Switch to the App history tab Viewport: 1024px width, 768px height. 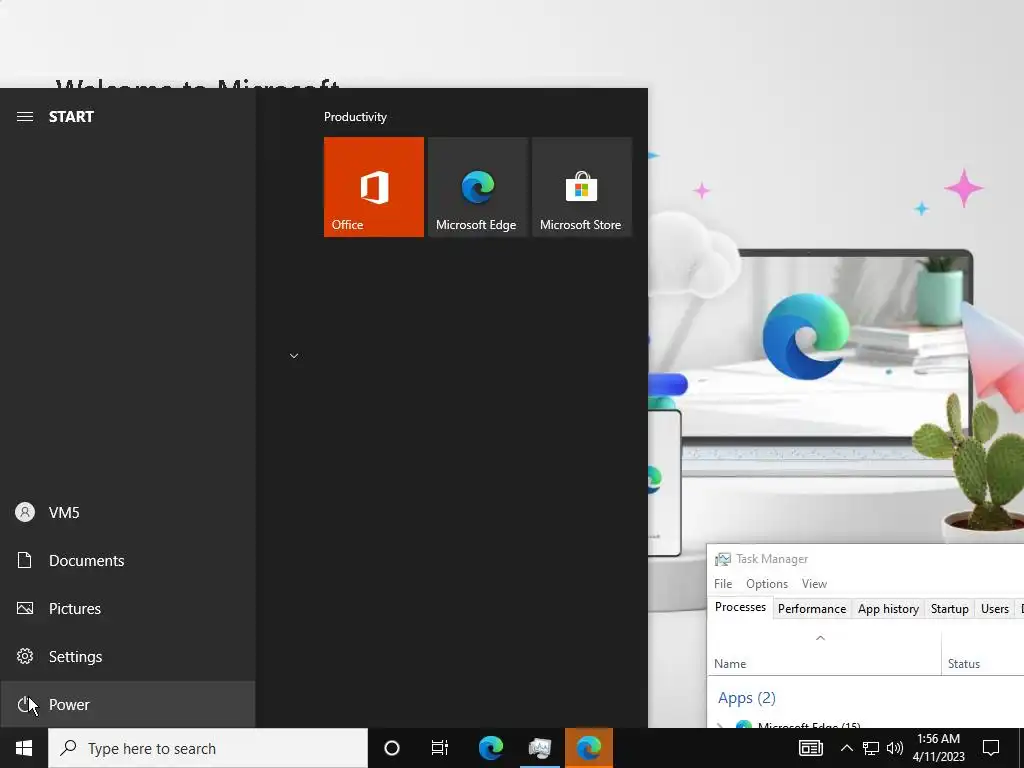[888, 609]
